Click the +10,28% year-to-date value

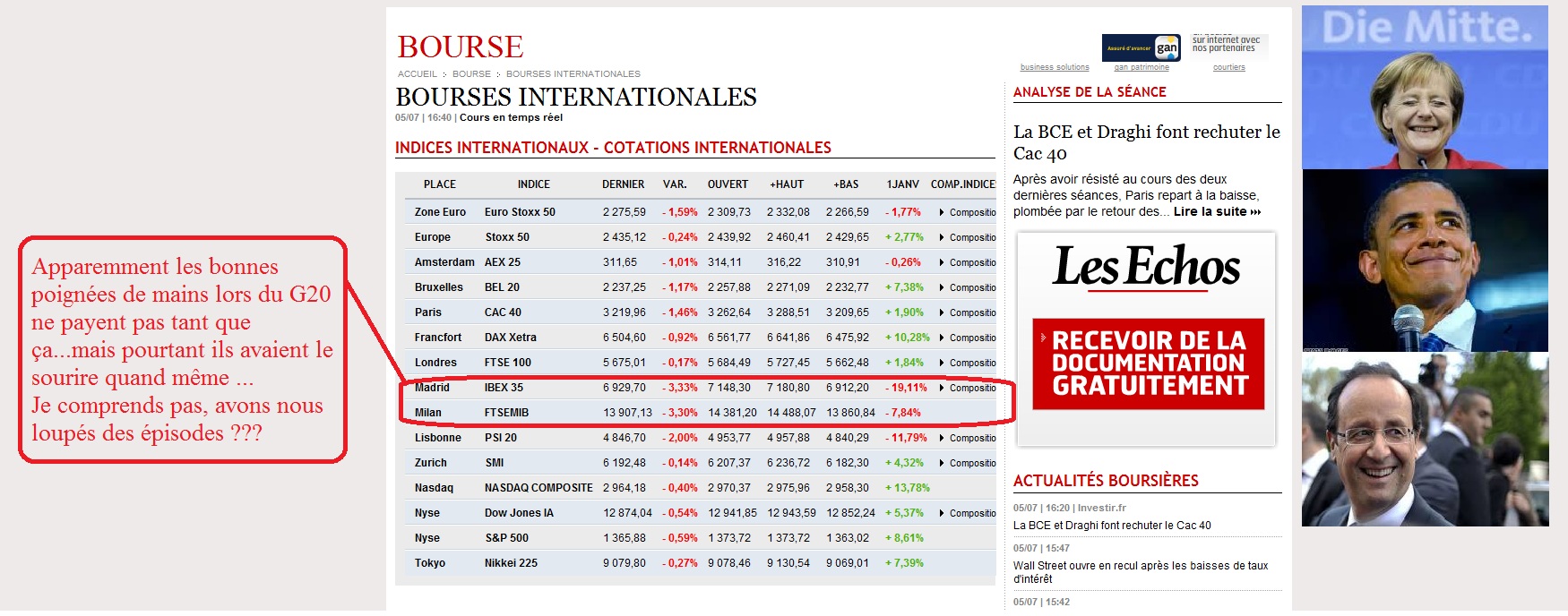[x=908, y=338]
